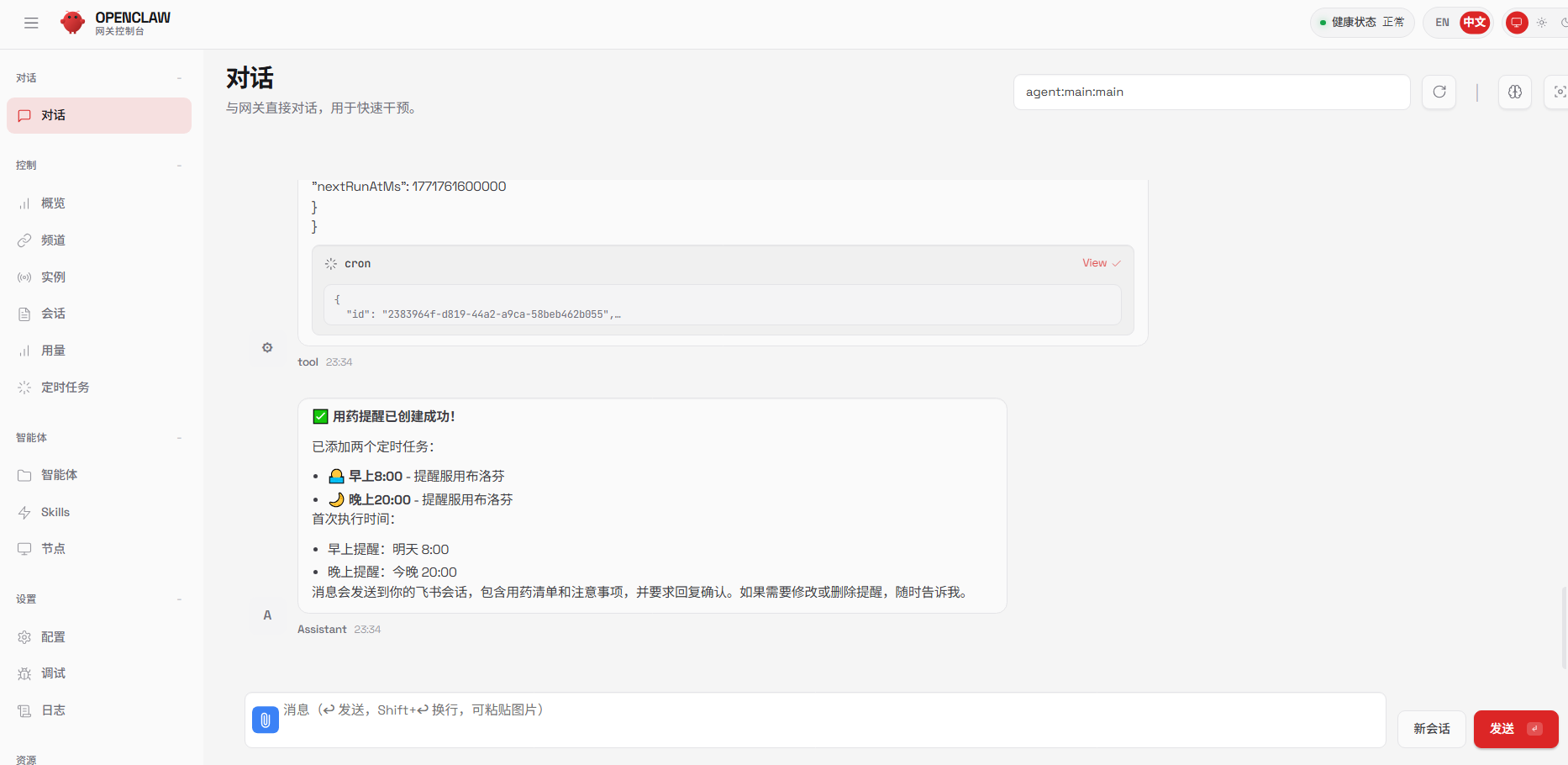The width and height of the screenshot is (1568, 765).
Task: Click the focus mode icon
Action: pos(1559,92)
